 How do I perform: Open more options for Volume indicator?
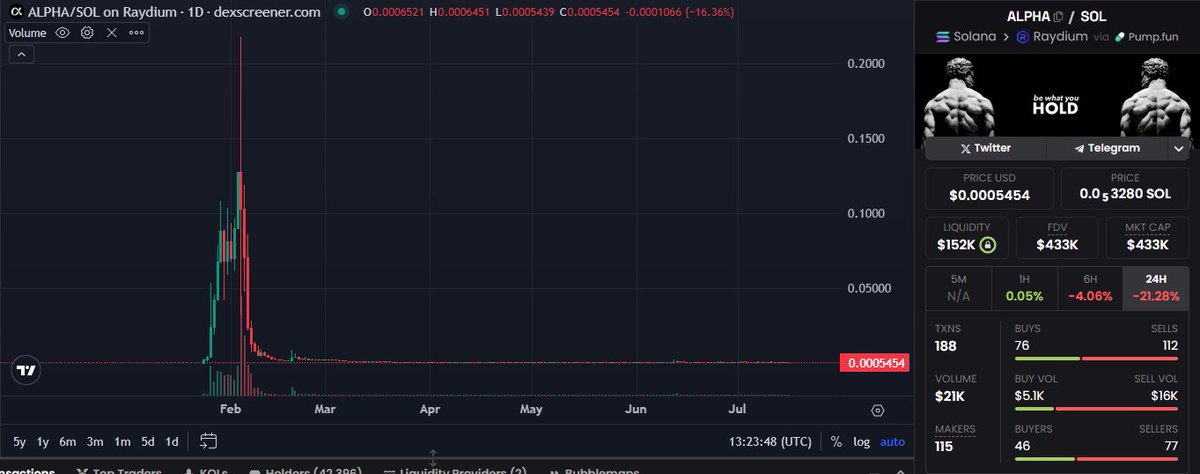(136, 32)
